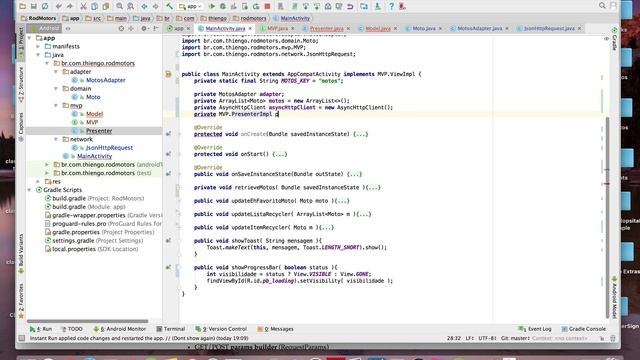Switch to MotosAdapter.java editor tab
640x360 pixels.
(x=479, y=29)
